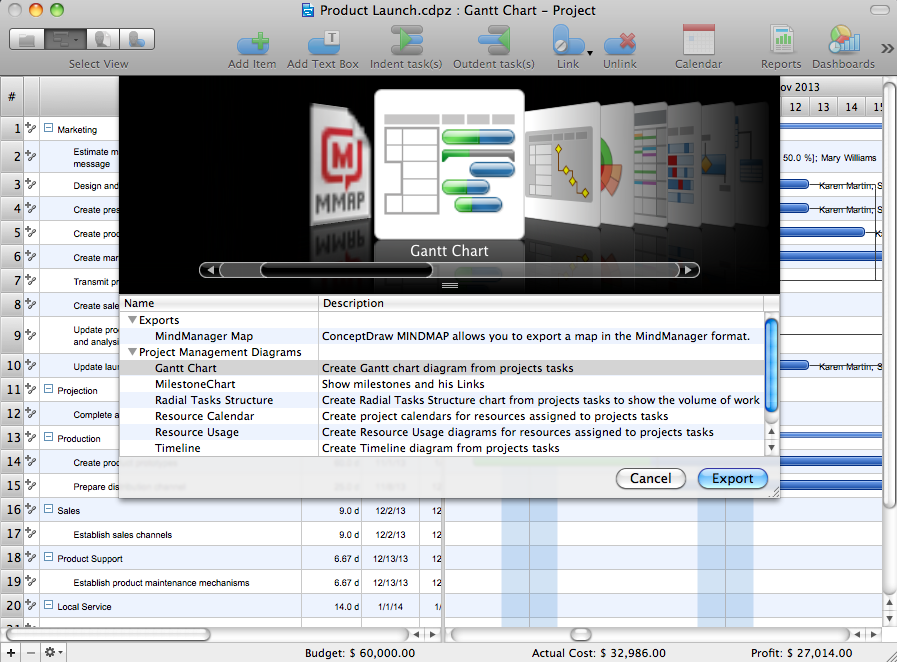Click the task icon in row 12
The height and width of the screenshot is (662, 897).
click(x=31, y=414)
